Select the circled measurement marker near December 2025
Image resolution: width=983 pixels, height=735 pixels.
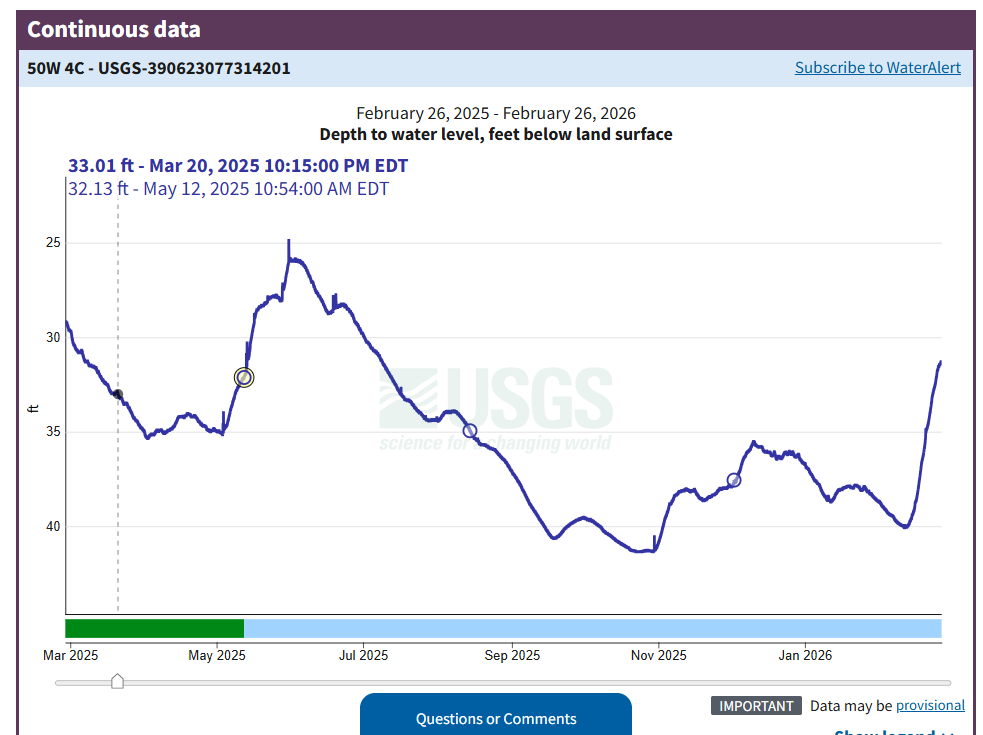click(x=734, y=480)
